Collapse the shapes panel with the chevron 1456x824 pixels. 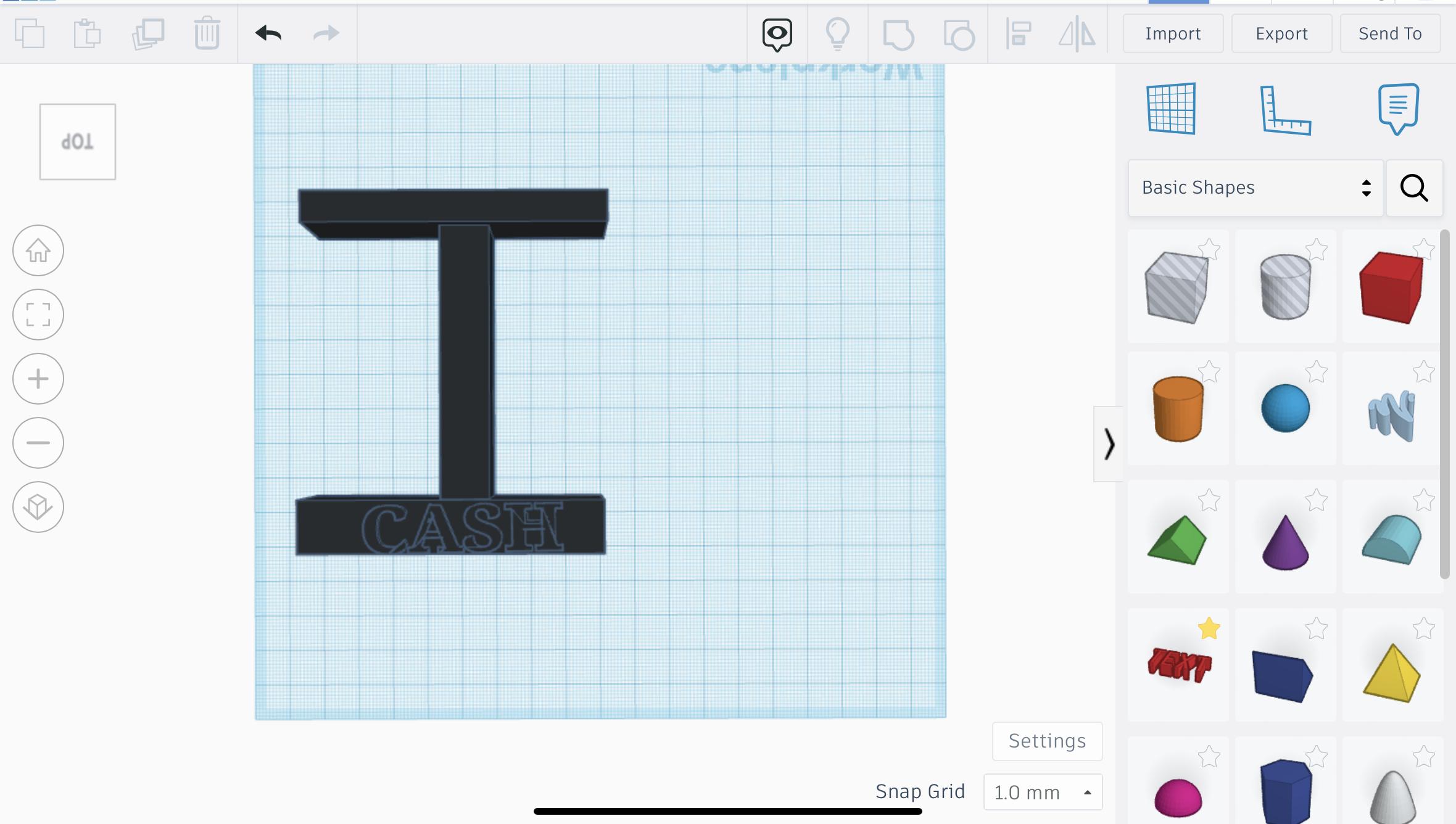[1108, 444]
